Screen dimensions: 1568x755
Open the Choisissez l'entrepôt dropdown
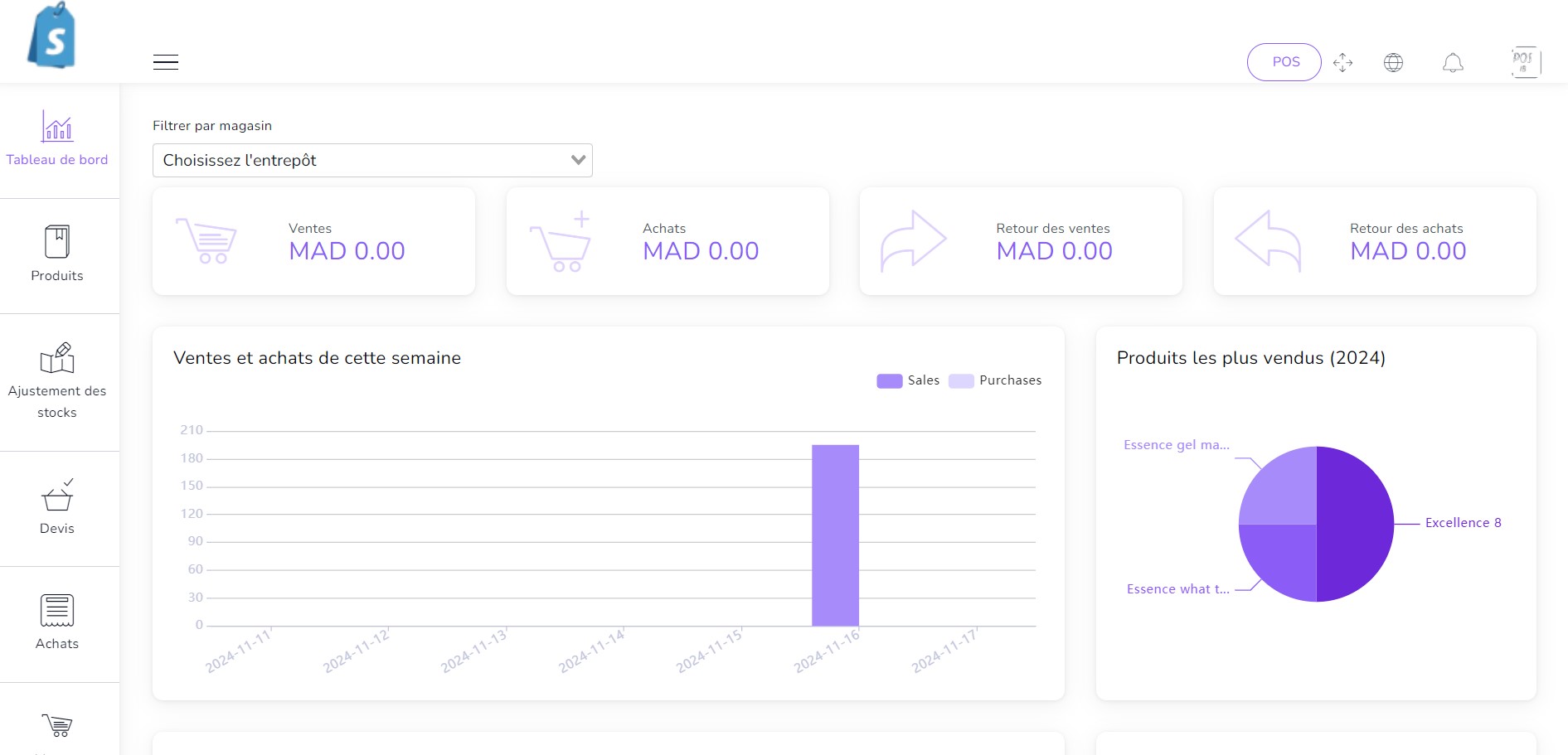pyautogui.click(x=372, y=160)
